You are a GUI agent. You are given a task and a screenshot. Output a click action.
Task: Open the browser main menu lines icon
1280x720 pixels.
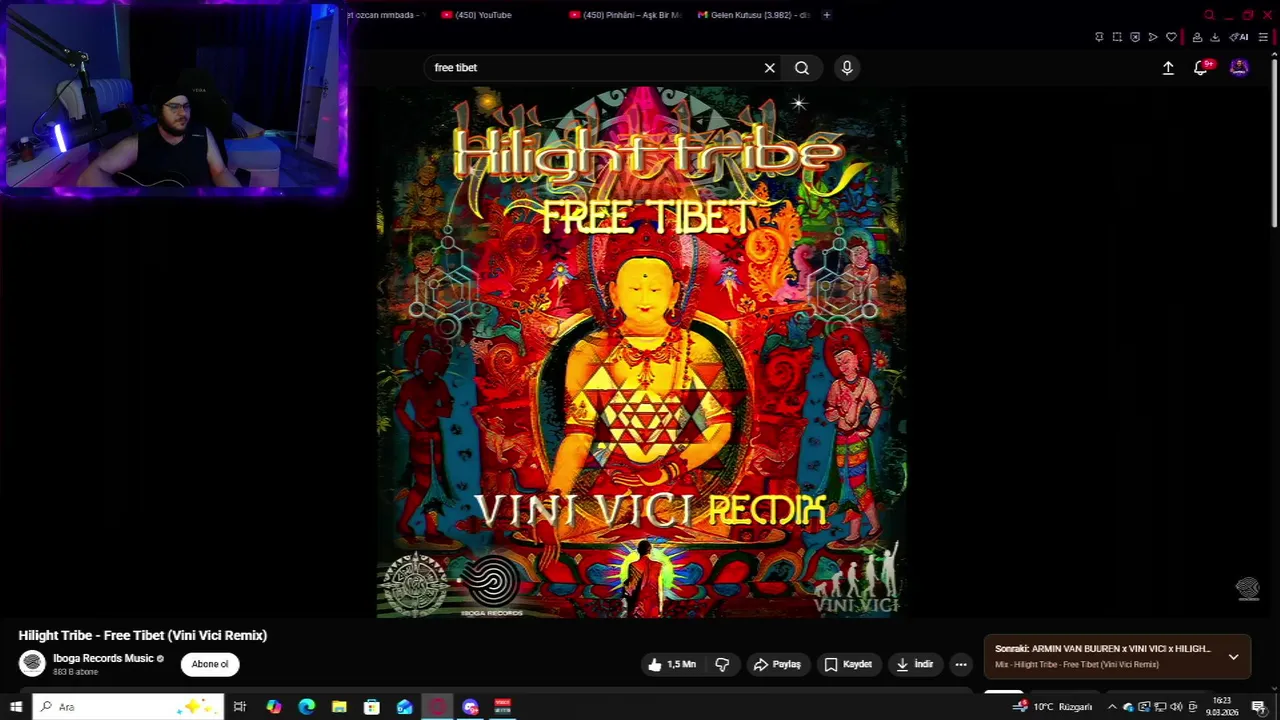[1263, 37]
